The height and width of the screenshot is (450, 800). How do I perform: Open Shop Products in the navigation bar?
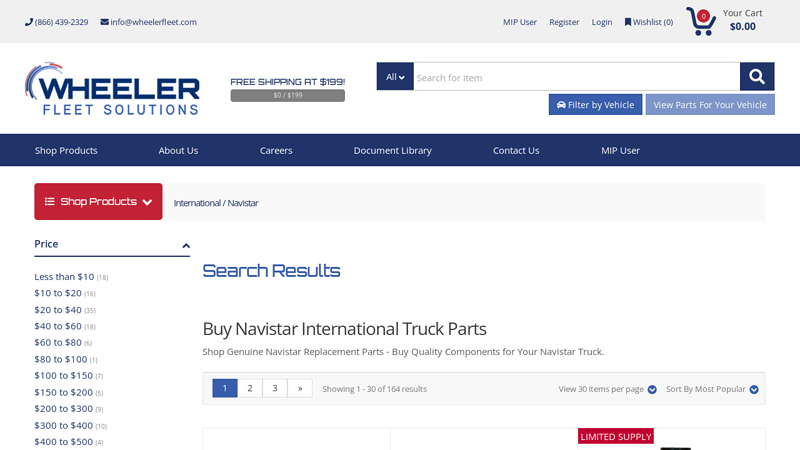66,151
